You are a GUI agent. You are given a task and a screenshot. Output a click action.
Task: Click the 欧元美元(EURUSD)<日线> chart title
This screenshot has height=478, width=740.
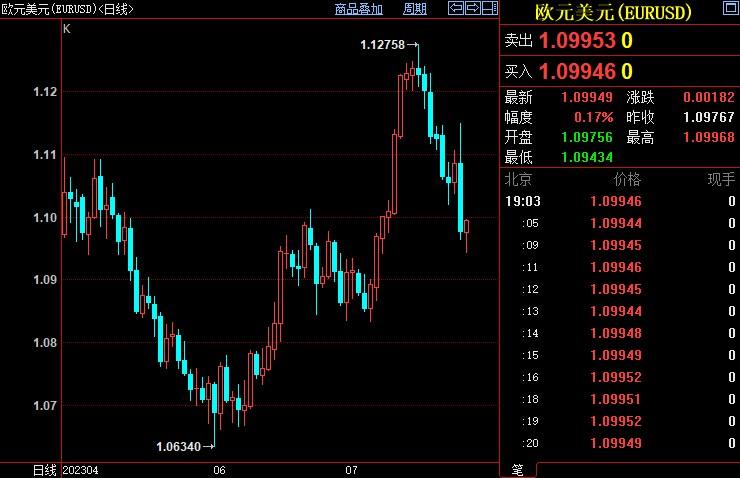pos(68,9)
